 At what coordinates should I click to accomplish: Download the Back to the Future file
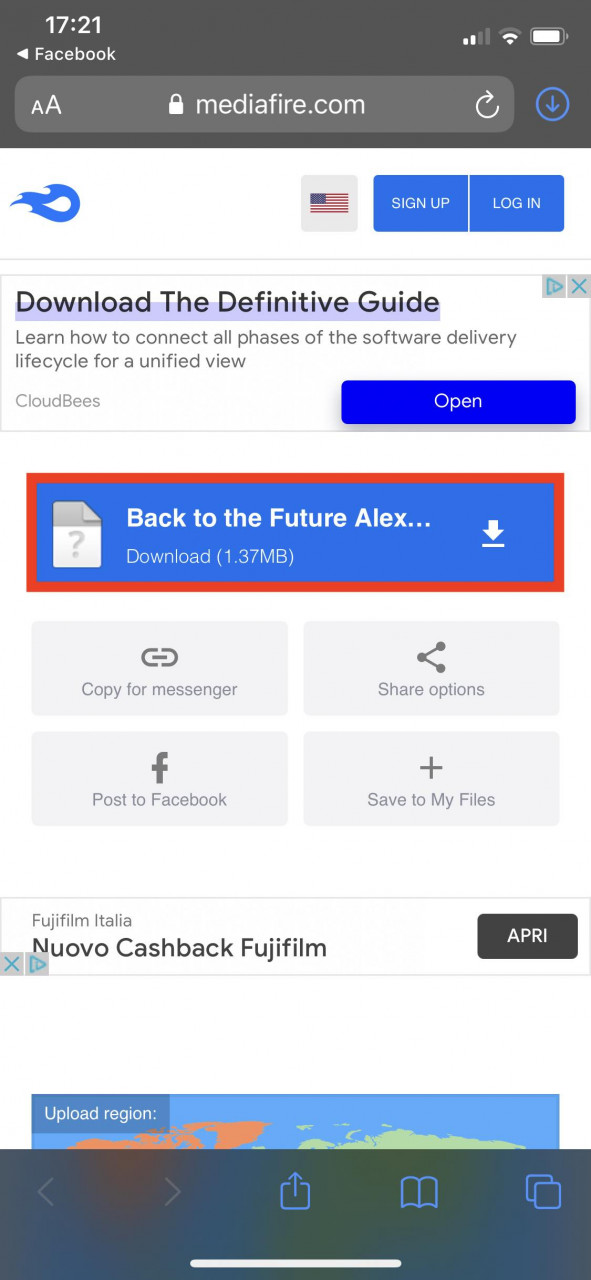tap(295, 532)
